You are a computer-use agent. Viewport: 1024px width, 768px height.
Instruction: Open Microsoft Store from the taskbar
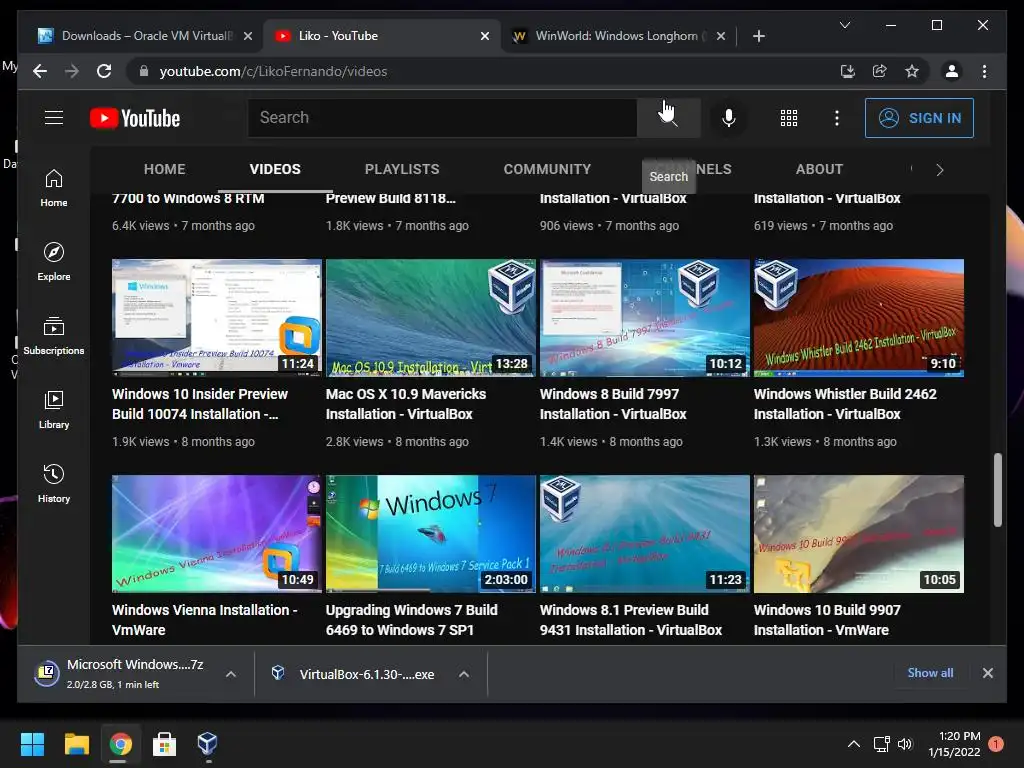[164, 743]
